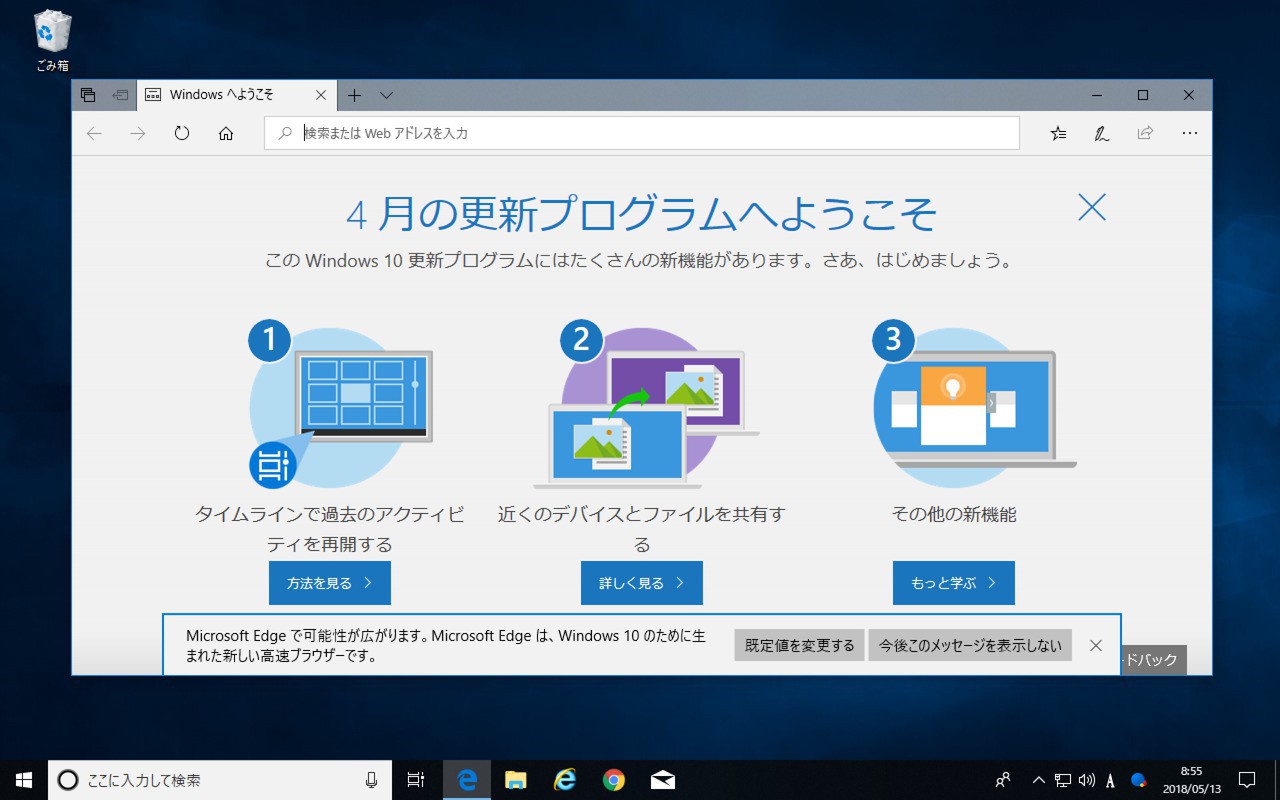Click 既定値を変更する in notification bar

(x=799, y=645)
